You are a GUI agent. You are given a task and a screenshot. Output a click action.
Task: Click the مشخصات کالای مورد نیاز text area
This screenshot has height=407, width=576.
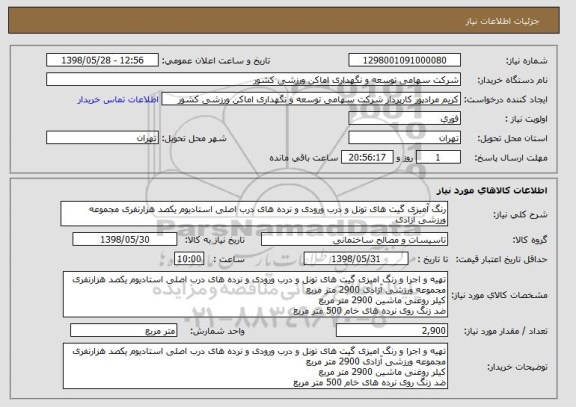click(x=255, y=295)
